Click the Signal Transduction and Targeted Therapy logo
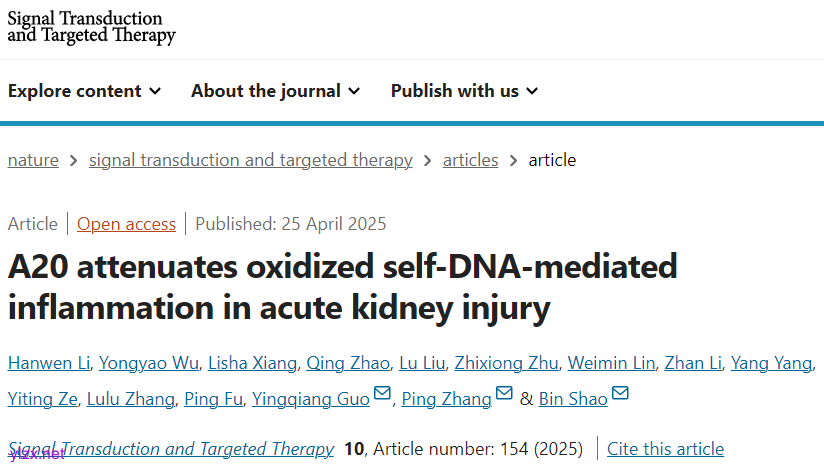 click(x=91, y=27)
